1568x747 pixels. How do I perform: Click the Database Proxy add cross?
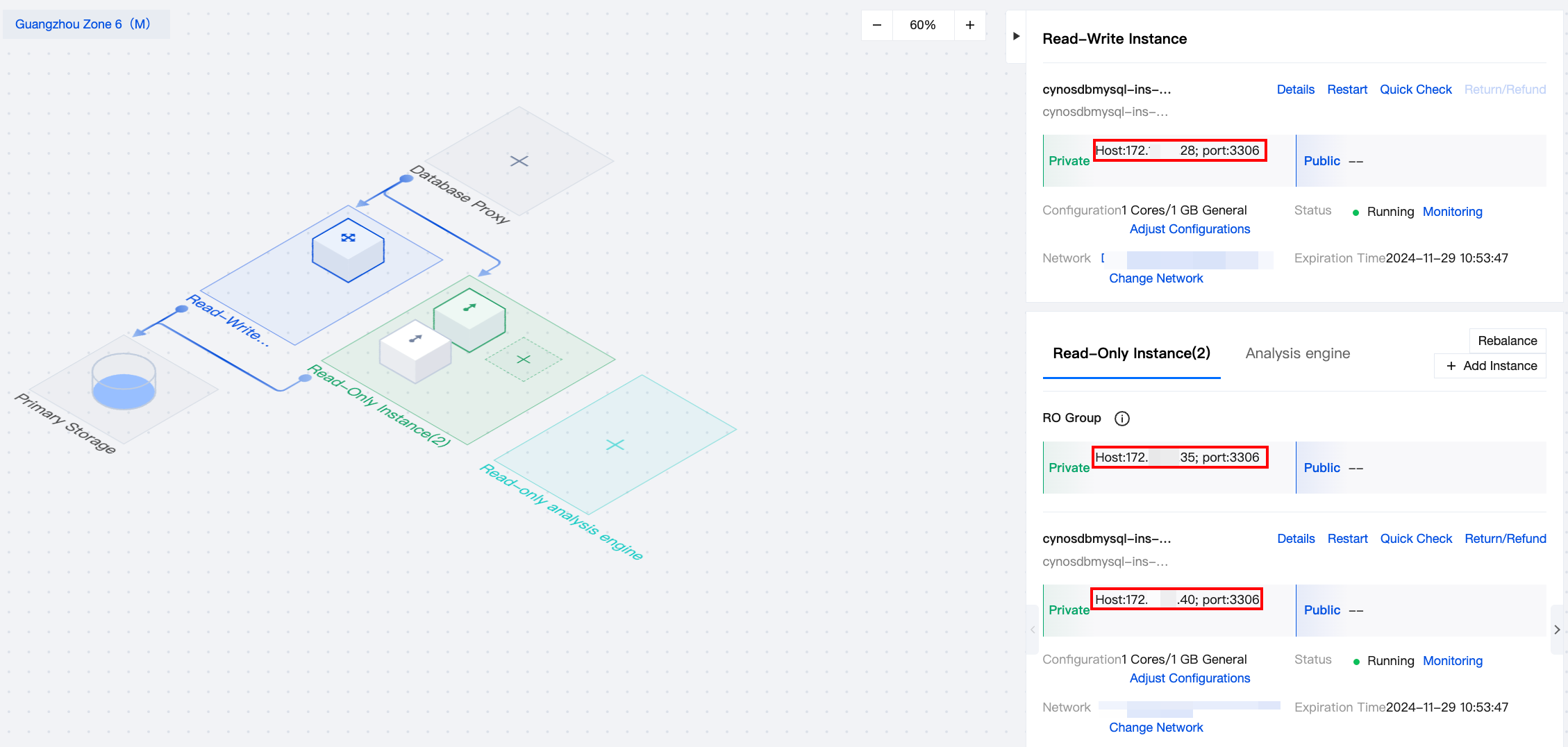coord(519,161)
